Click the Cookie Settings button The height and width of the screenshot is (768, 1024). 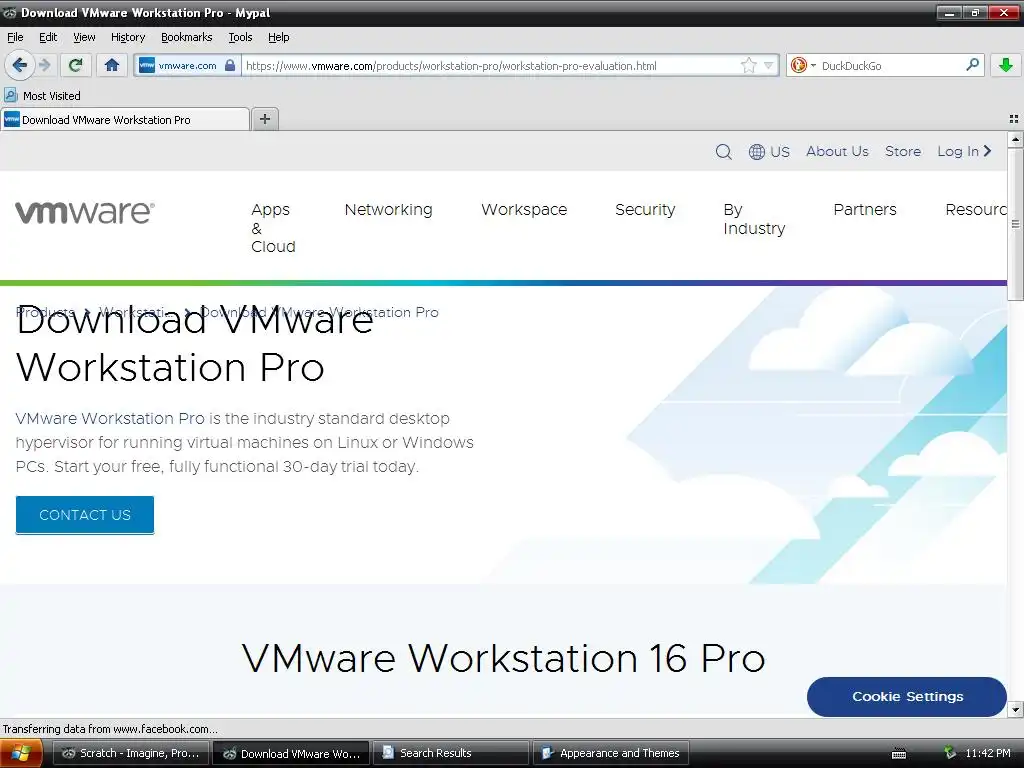pos(906,696)
